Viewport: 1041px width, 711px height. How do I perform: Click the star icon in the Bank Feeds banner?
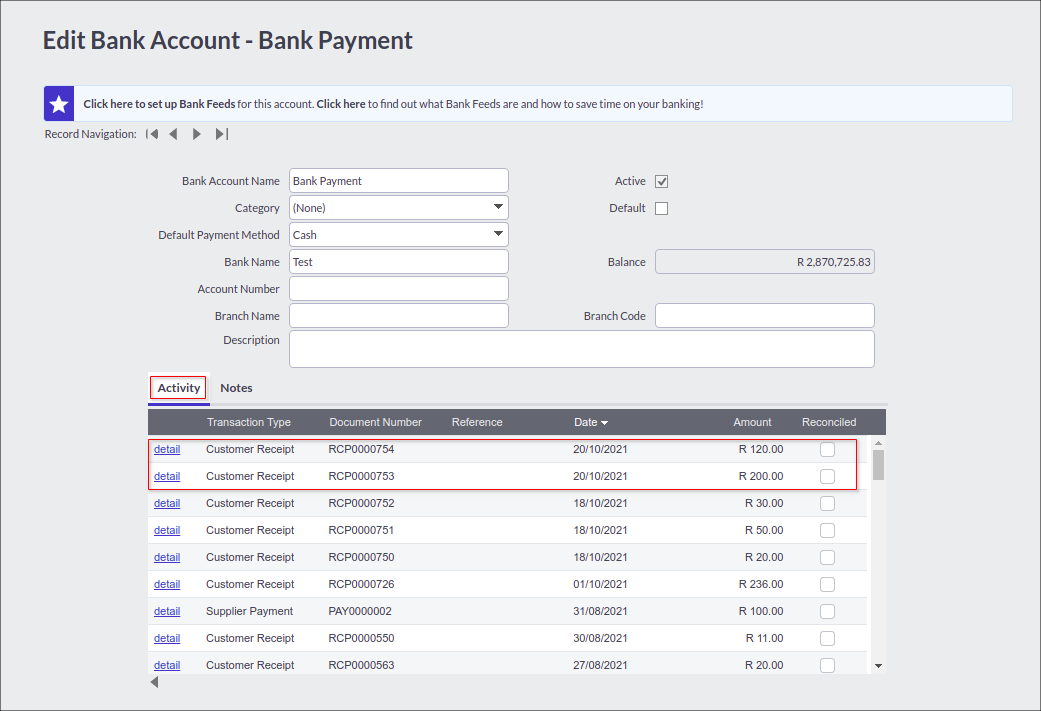(58, 104)
